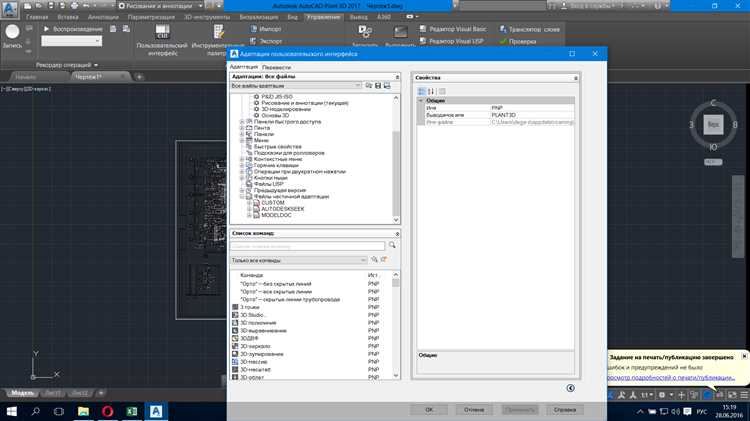Click the command search input field
The height and width of the screenshot is (421, 750).
coord(307,246)
